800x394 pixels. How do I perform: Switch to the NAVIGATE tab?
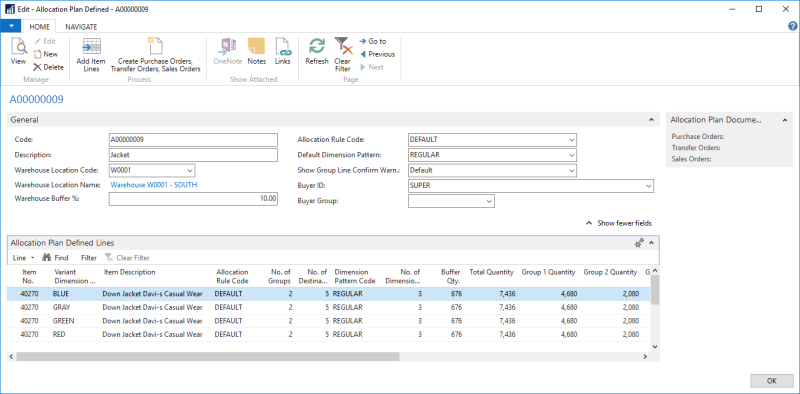click(81, 27)
